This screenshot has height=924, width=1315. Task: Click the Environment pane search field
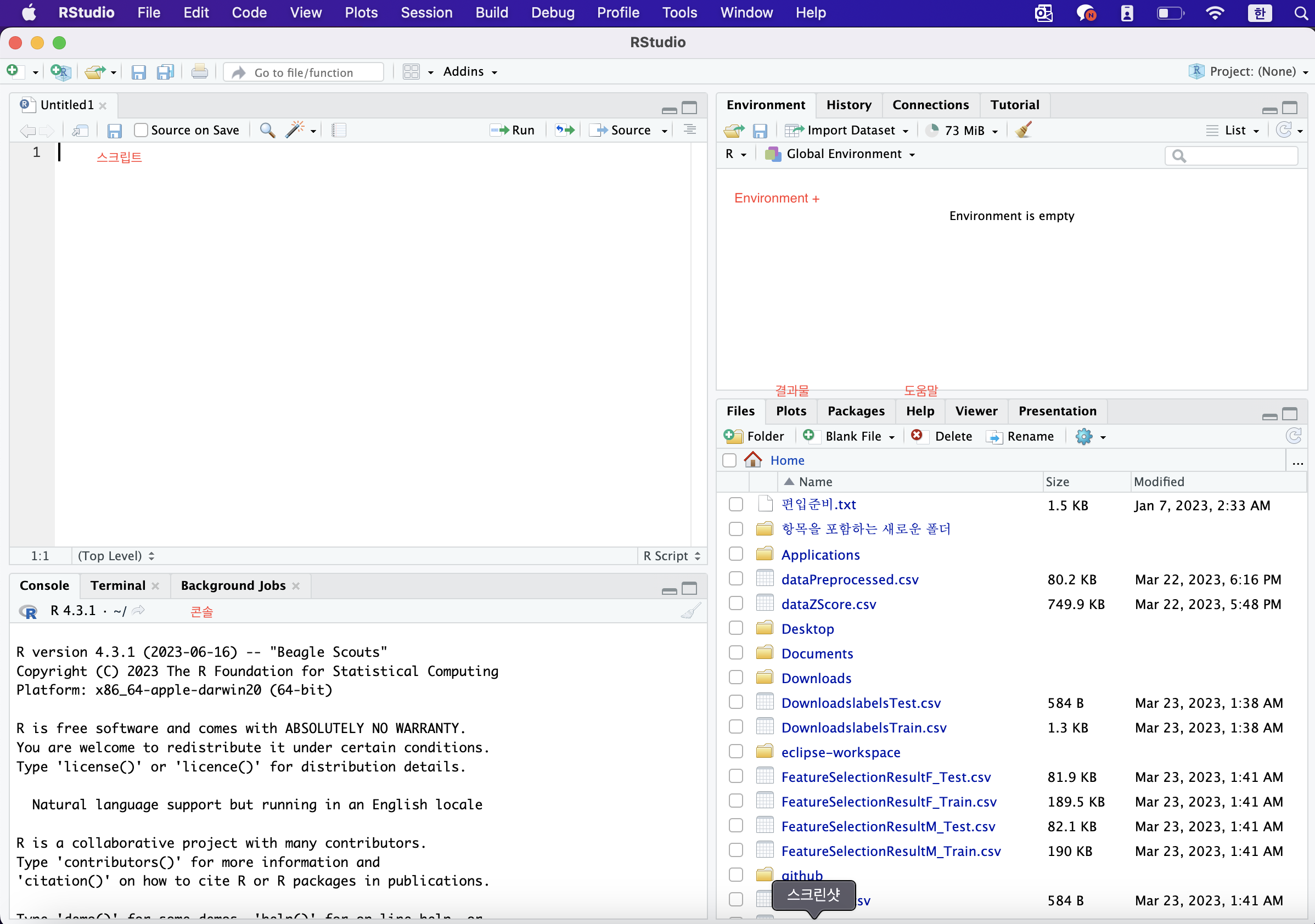tap(1231, 156)
